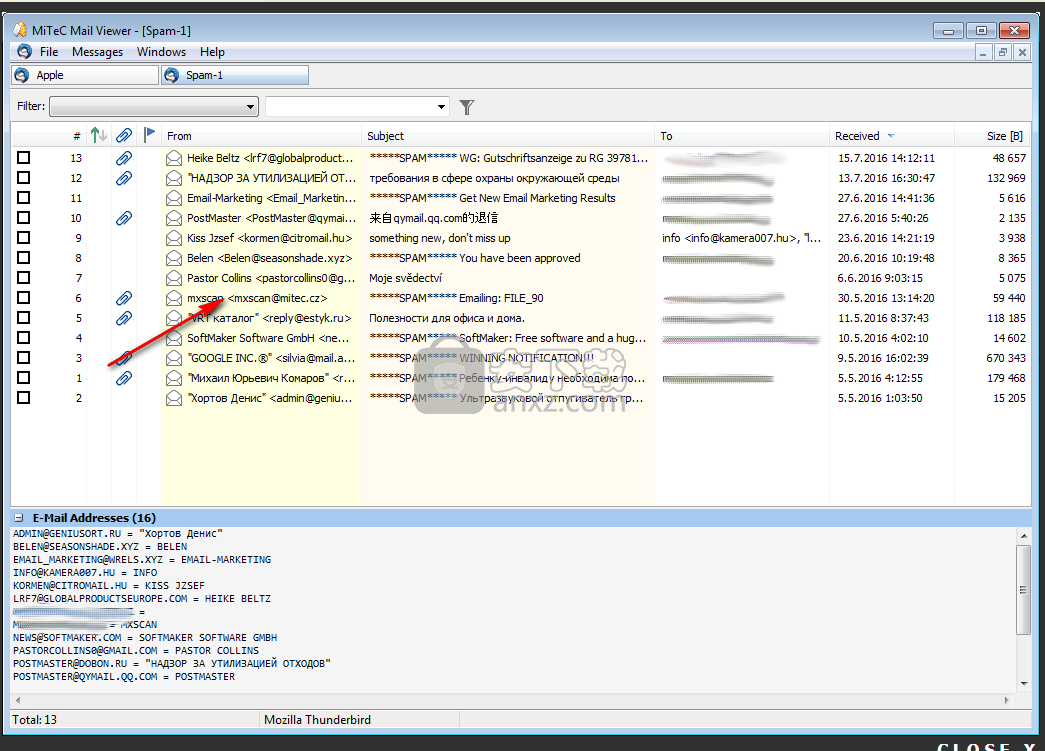Sort by the # column header
The image size is (1045, 751).
tap(77, 136)
